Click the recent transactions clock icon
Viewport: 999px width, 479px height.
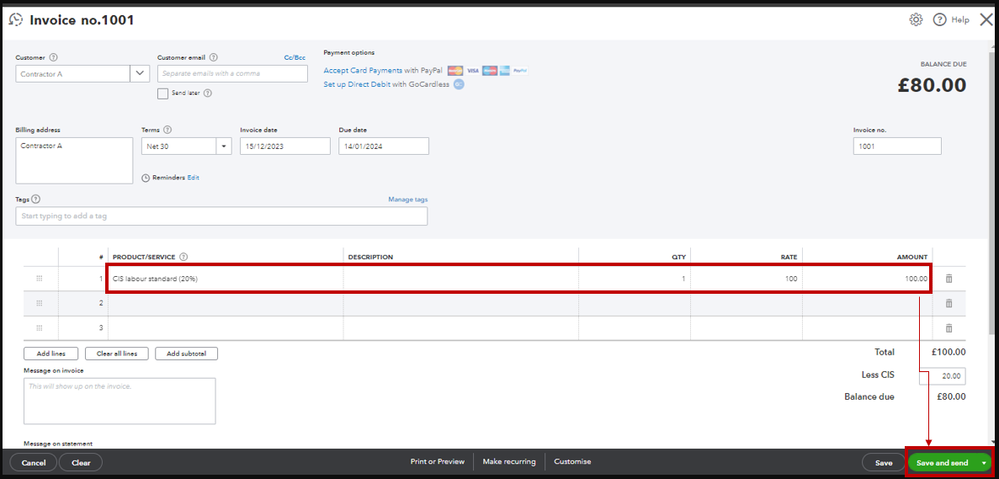coord(15,20)
